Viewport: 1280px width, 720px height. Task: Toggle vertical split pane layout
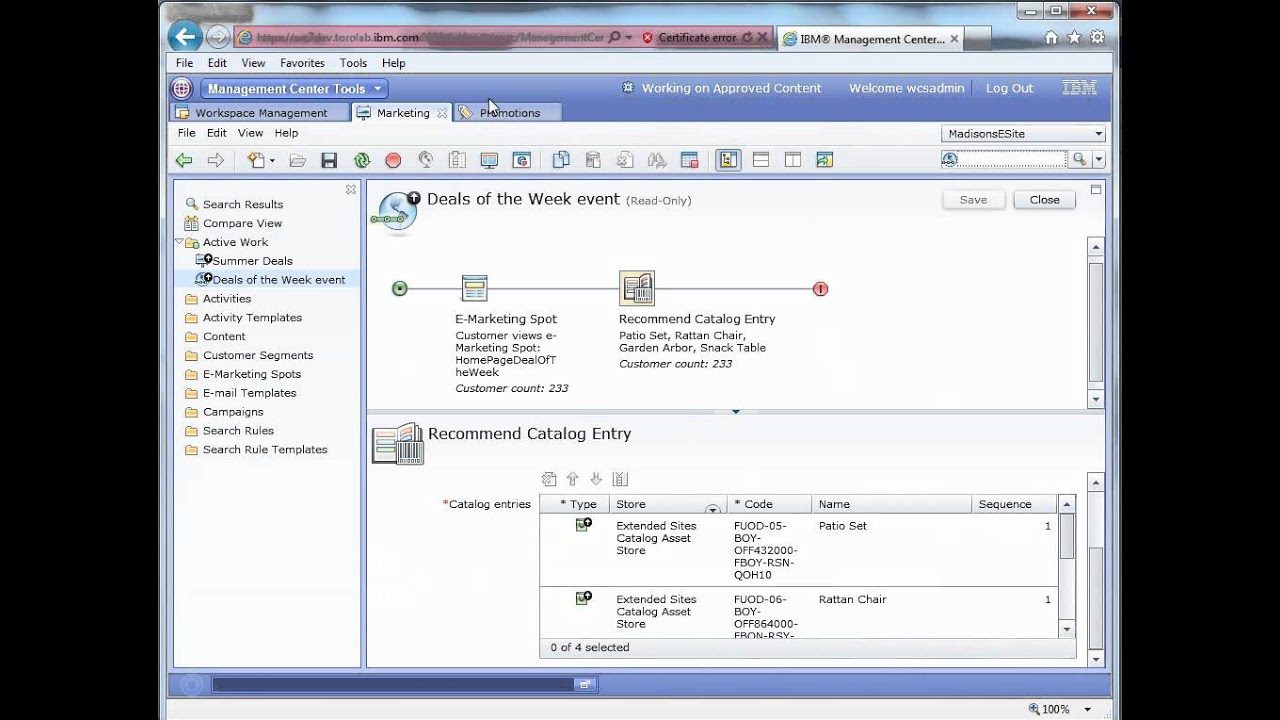pyautogui.click(x=792, y=160)
